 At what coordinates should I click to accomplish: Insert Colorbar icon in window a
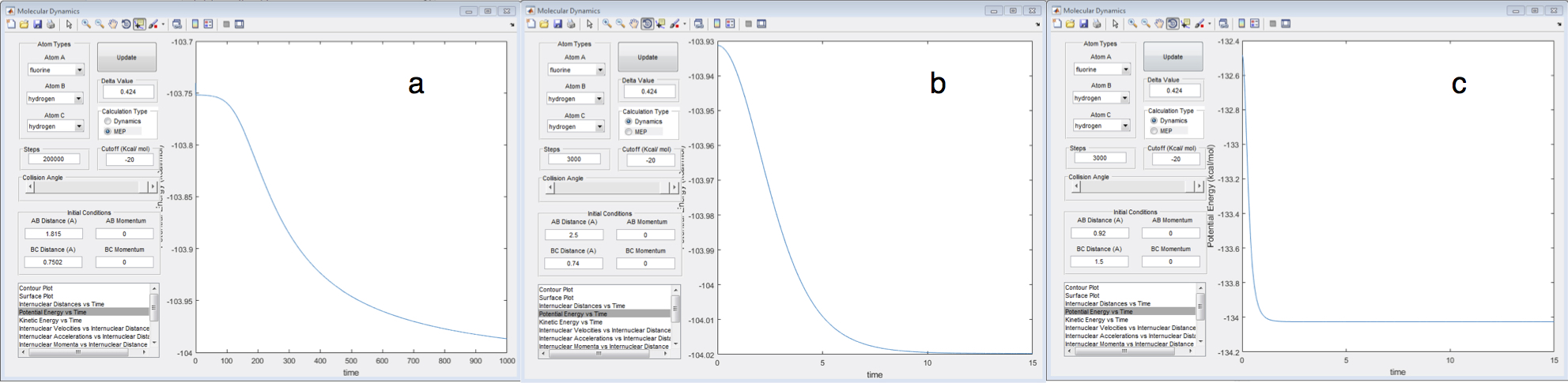click(195, 24)
